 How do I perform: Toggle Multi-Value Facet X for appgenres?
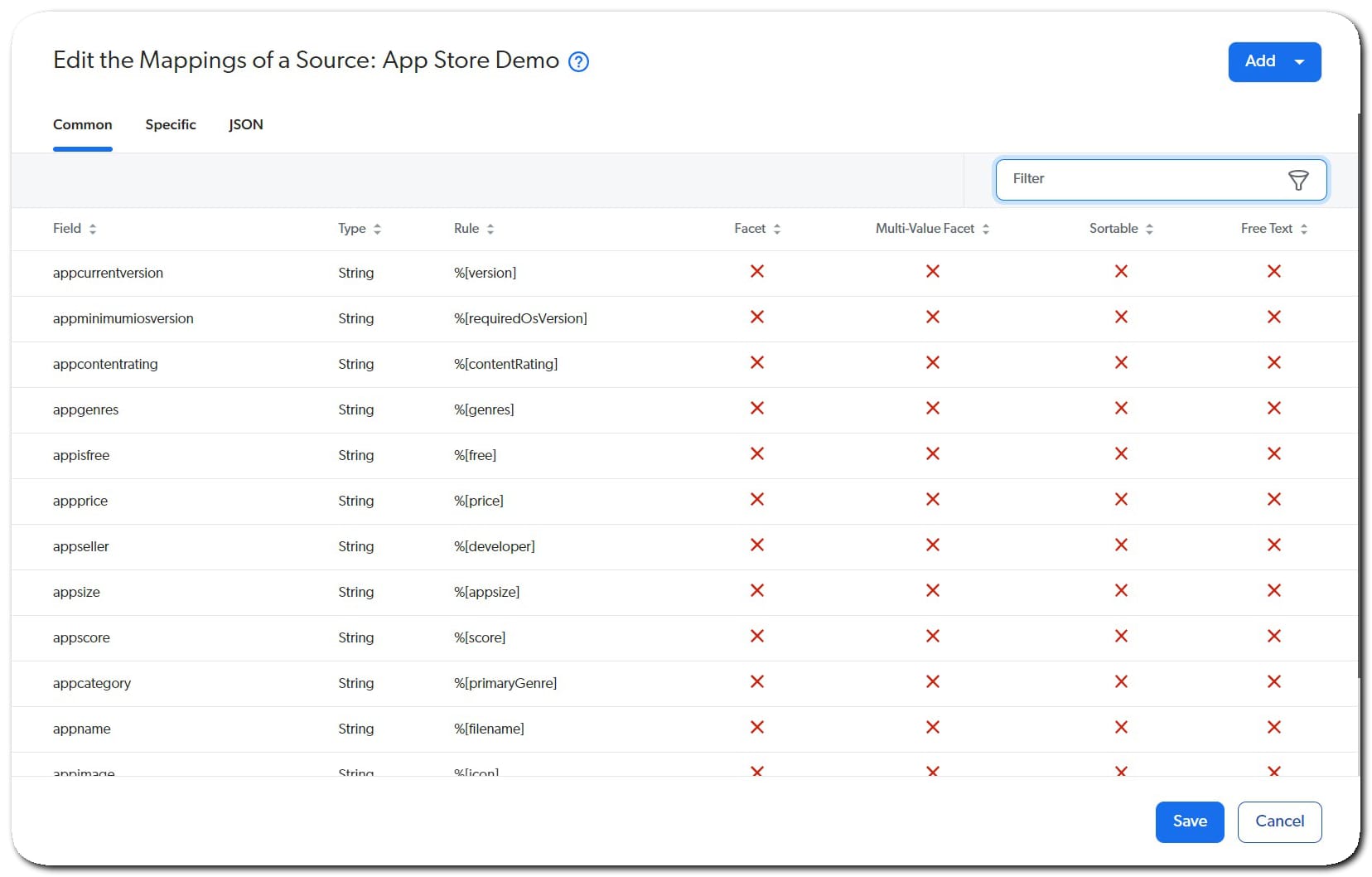coord(932,409)
